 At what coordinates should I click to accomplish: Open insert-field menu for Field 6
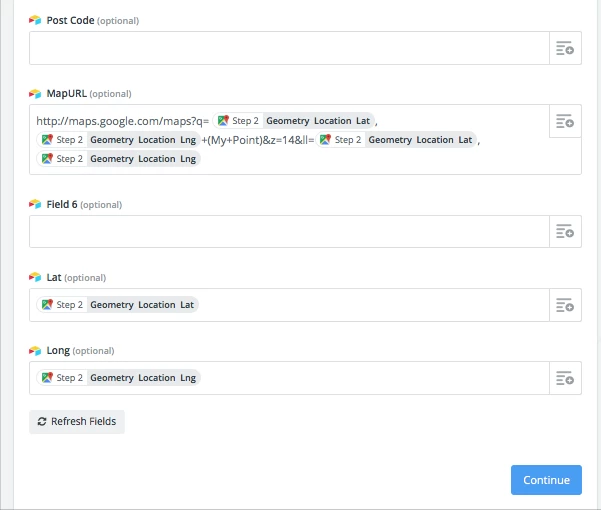point(565,231)
